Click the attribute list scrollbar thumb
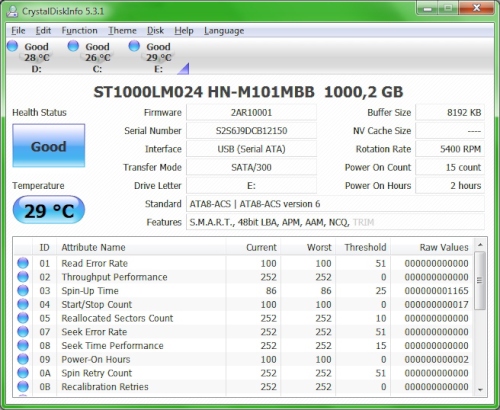The image size is (500, 410). tap(480, 281)
